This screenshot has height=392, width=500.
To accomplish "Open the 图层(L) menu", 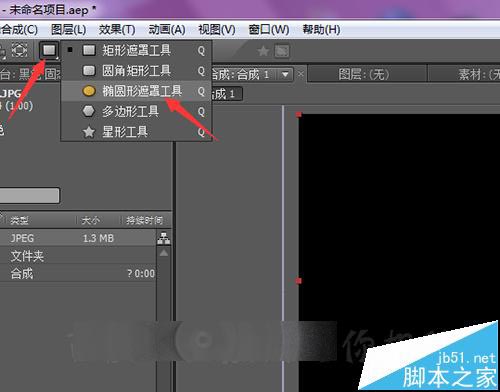I will coord(68,30).
